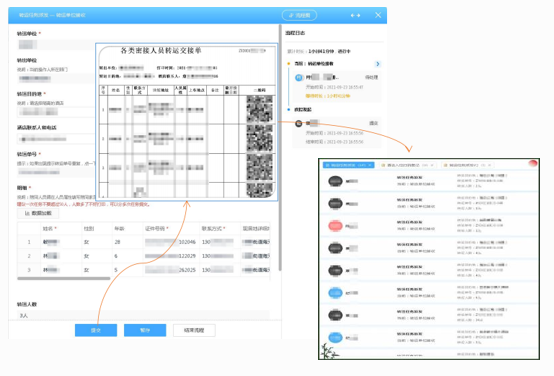Click the 结束流程 end process button
554x376 pixels.
[x=194, y=330]
